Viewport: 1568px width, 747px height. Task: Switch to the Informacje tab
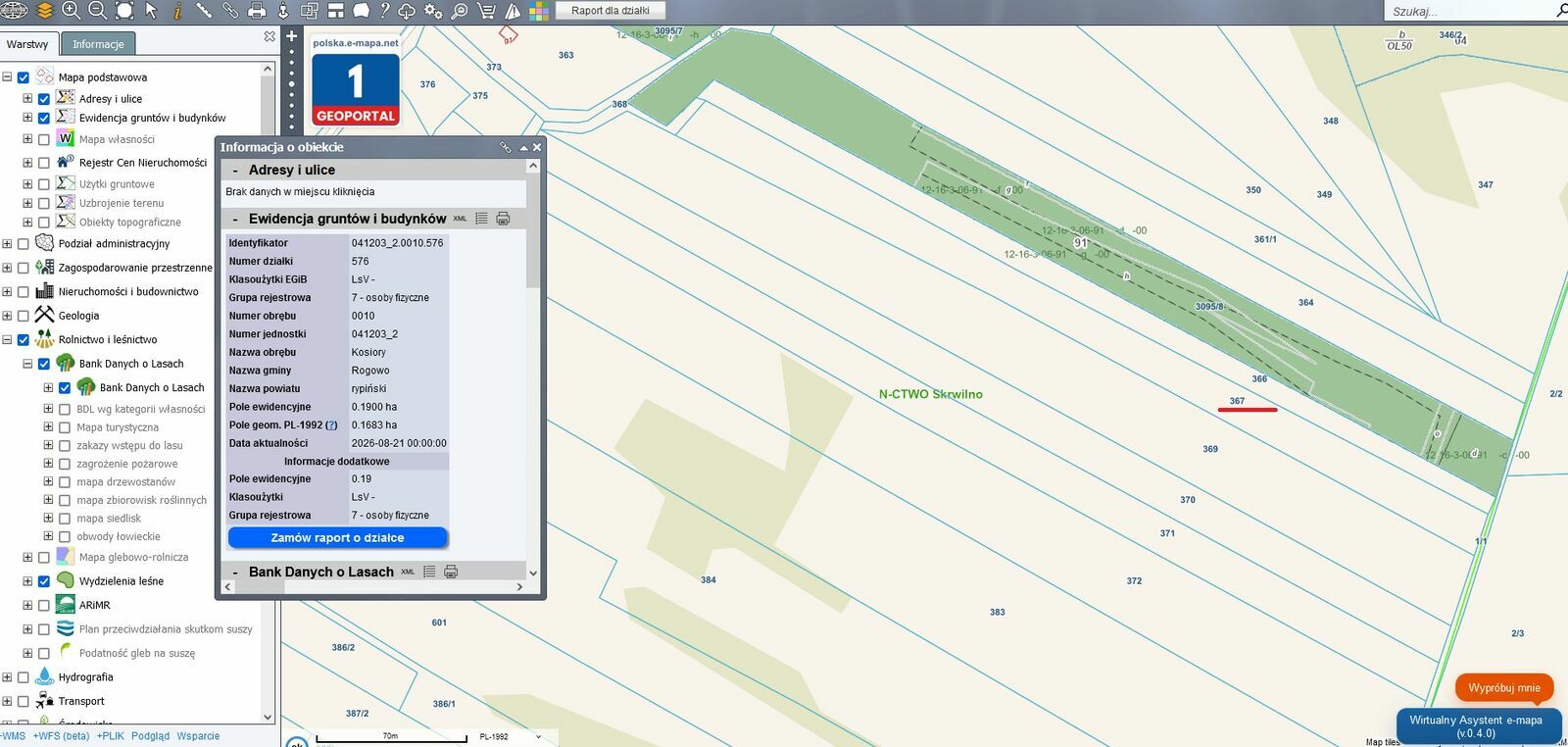pos(98,44)
